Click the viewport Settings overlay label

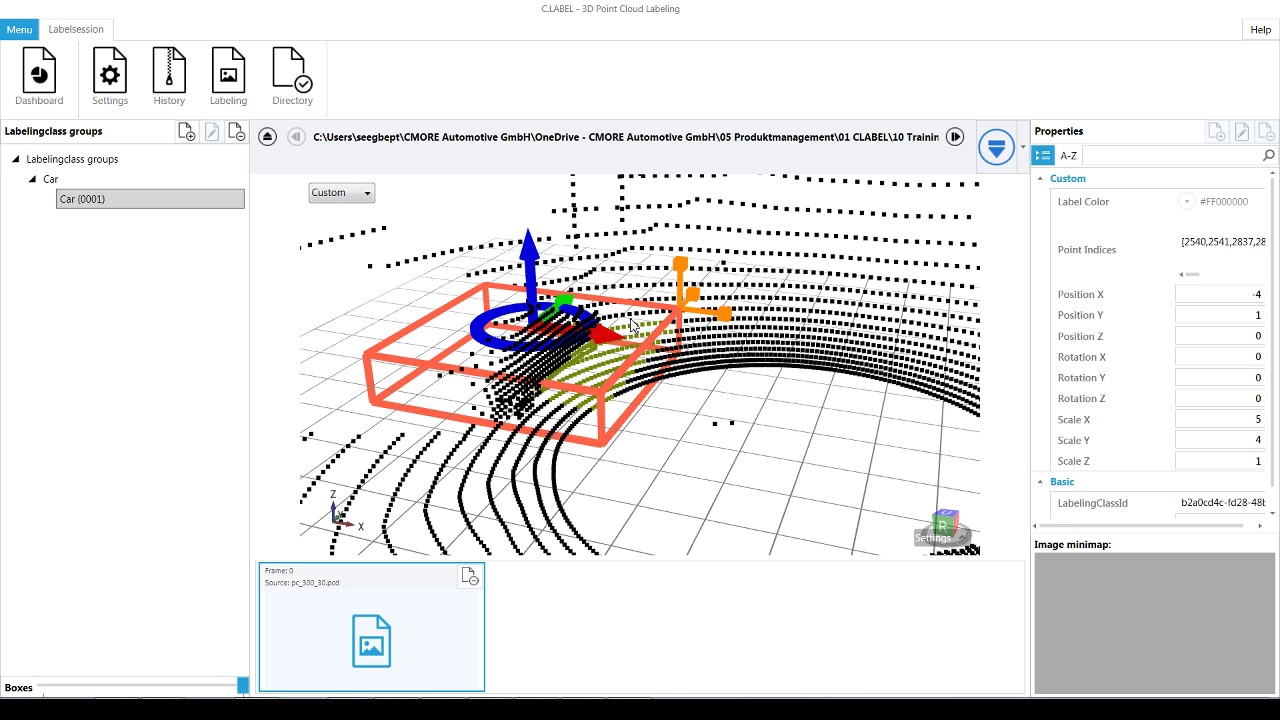coord(933,538)
